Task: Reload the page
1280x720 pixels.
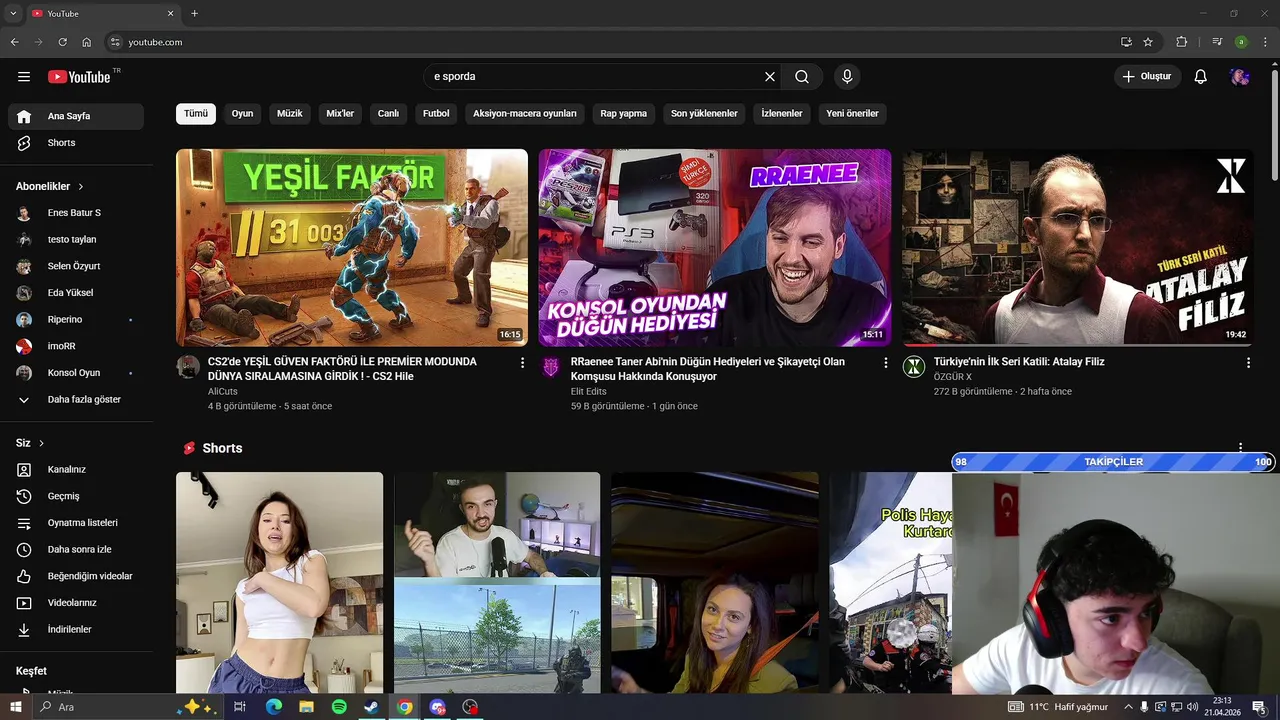Action: [63, 42]
